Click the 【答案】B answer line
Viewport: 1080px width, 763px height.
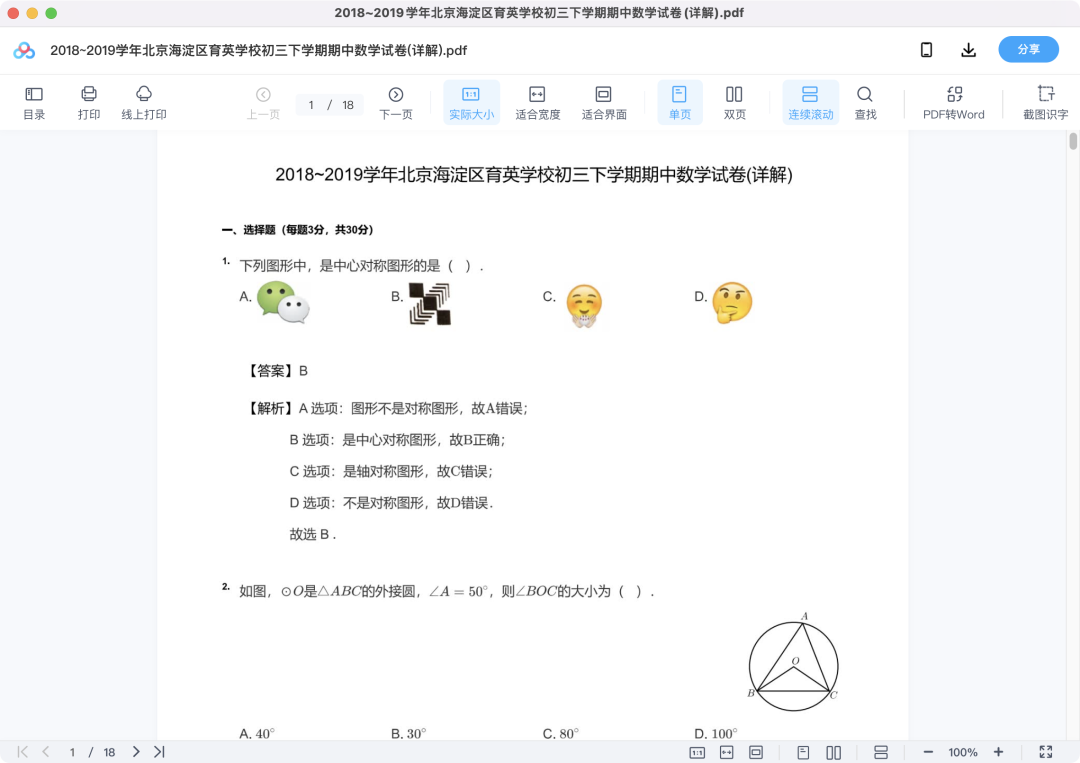pos(278,371)
